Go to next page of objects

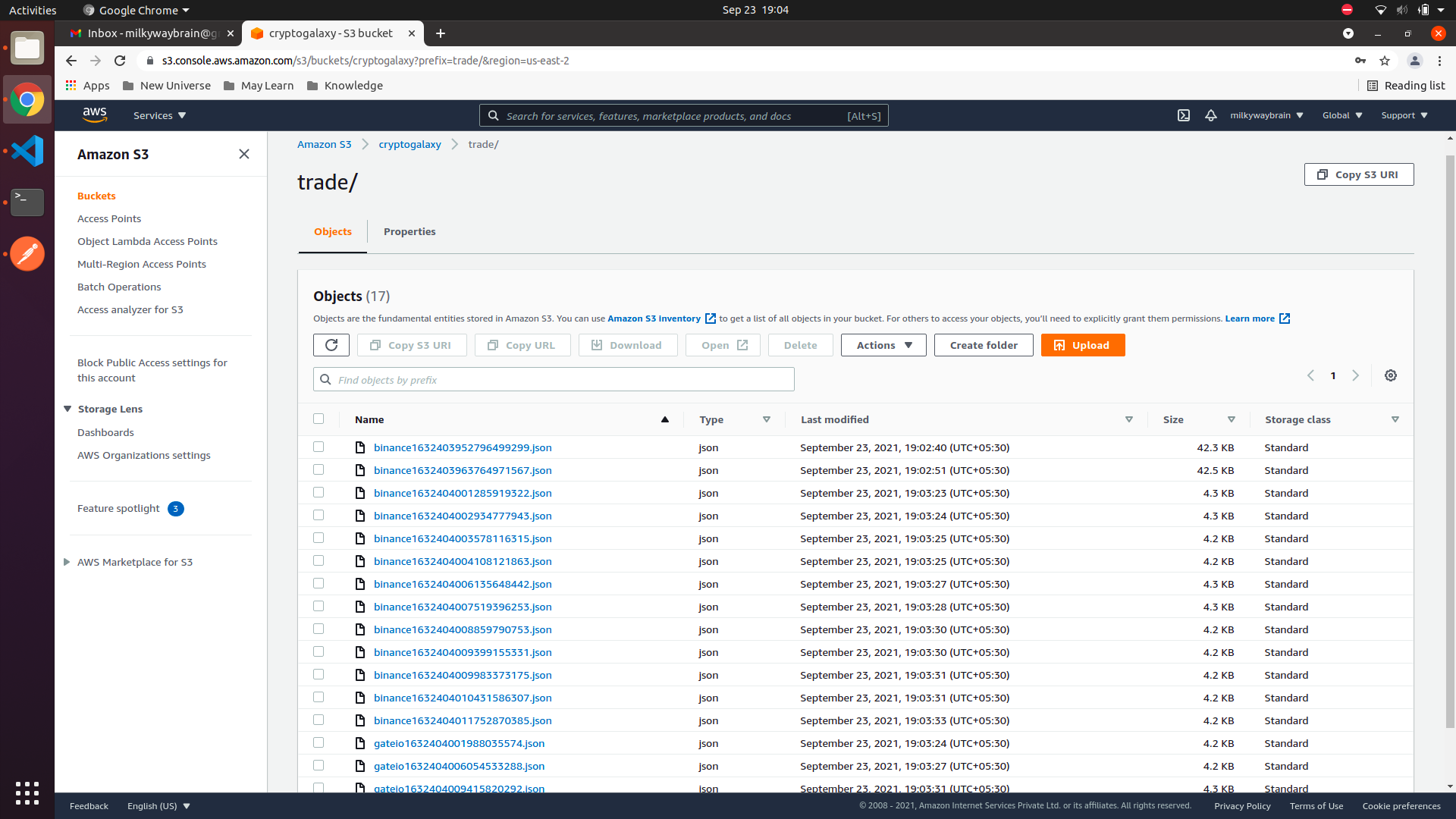(x=1355, y=375)
